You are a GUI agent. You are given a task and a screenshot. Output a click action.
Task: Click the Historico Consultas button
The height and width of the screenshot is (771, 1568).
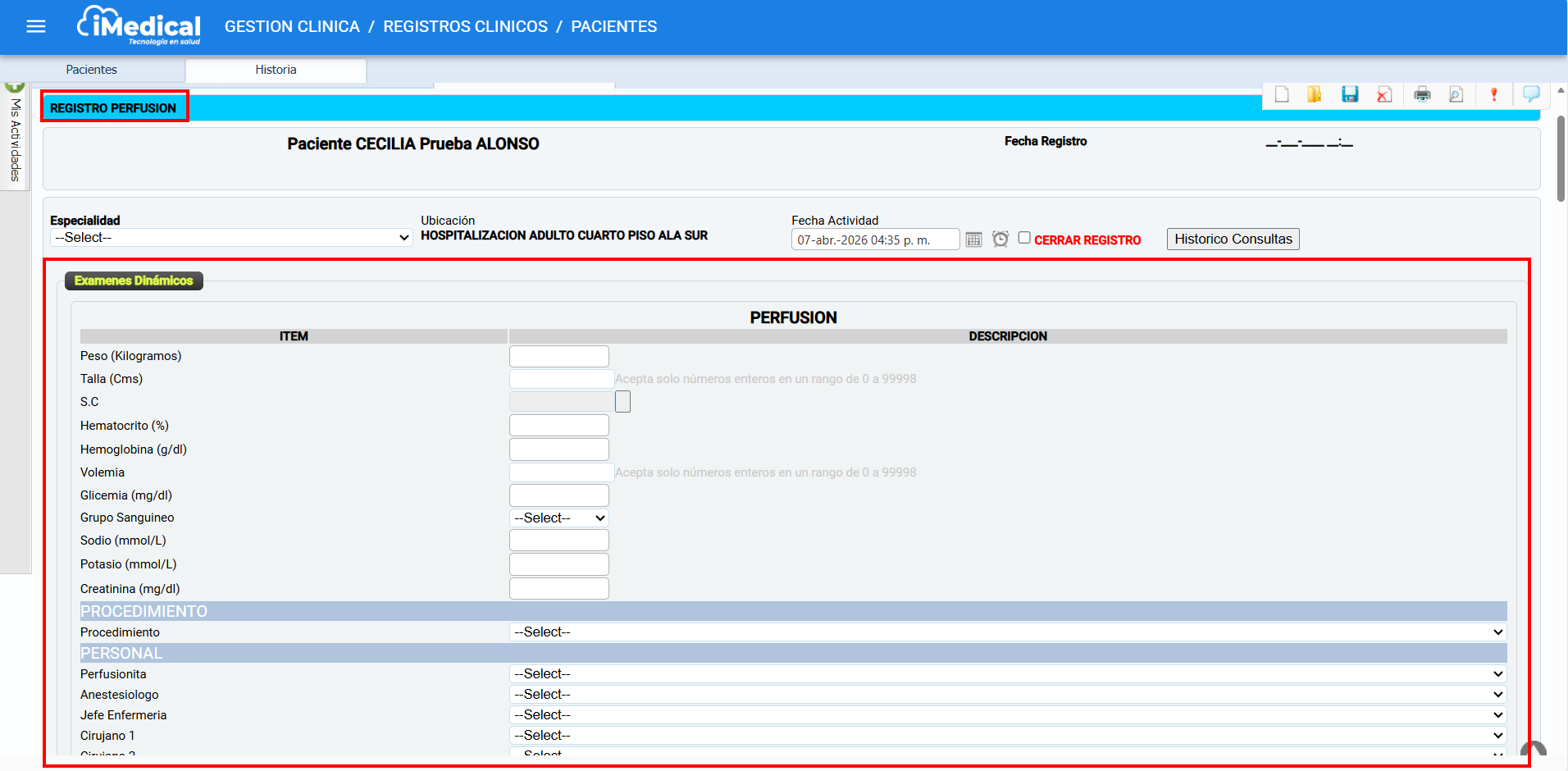[1233, 240]
